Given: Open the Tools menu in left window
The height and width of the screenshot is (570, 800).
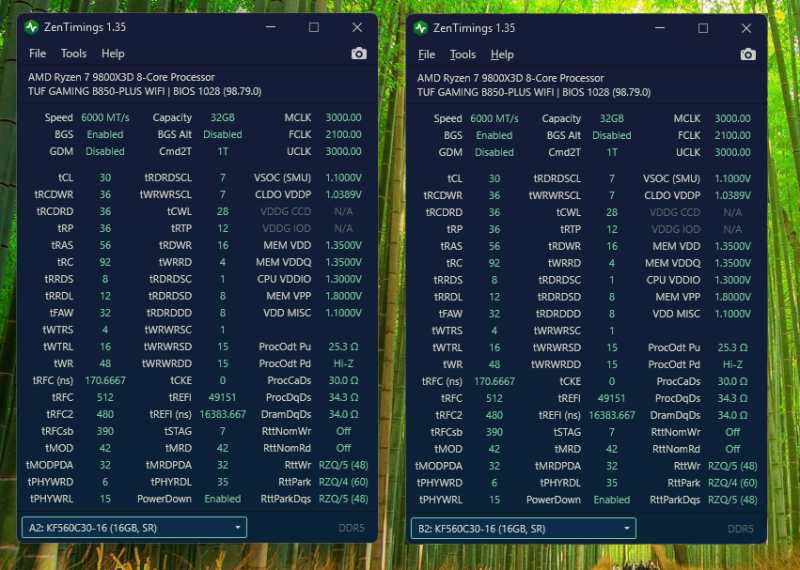Looking at the screenshot, I should pos(73,54).
